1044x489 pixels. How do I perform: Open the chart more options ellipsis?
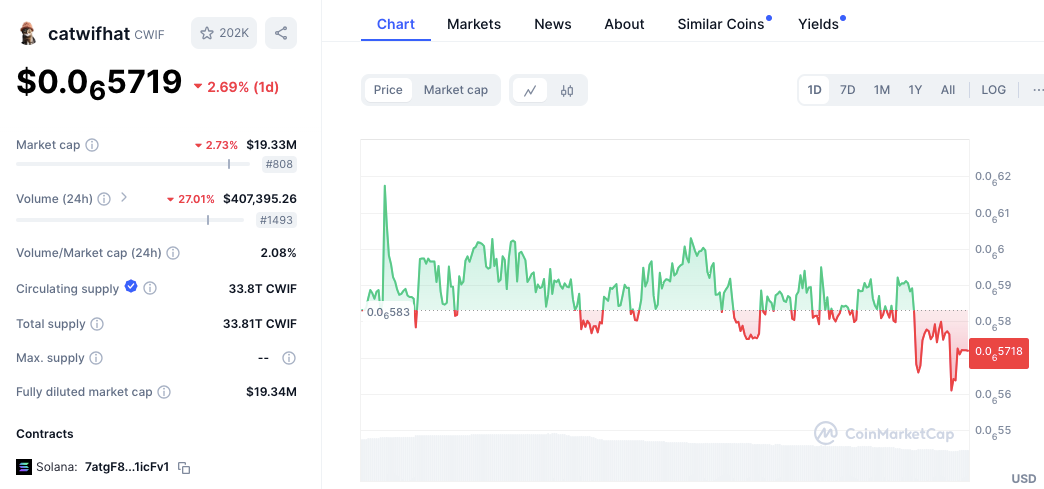pos(1036,90)
